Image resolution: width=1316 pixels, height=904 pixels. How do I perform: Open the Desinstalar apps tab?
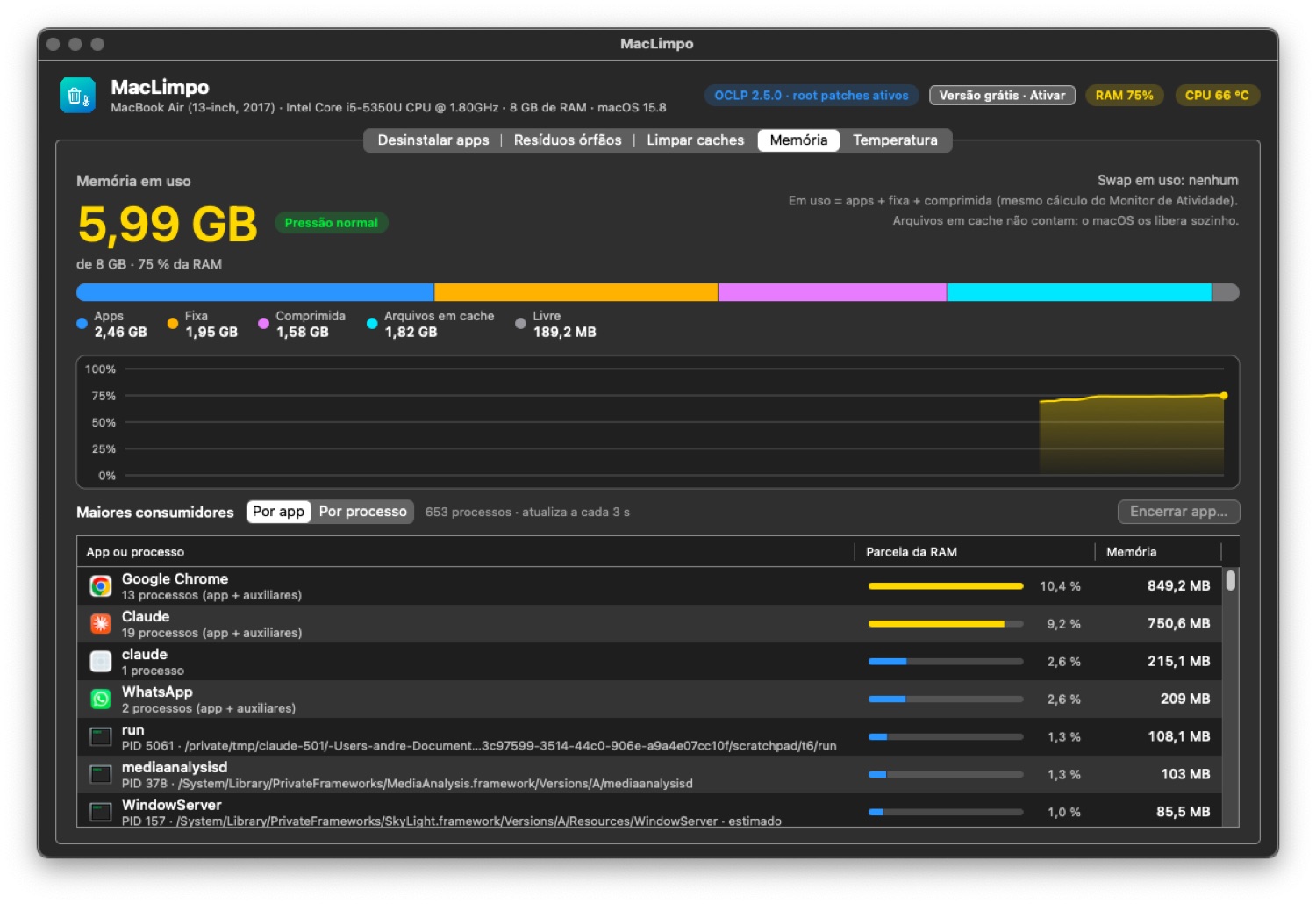[433, 140]
